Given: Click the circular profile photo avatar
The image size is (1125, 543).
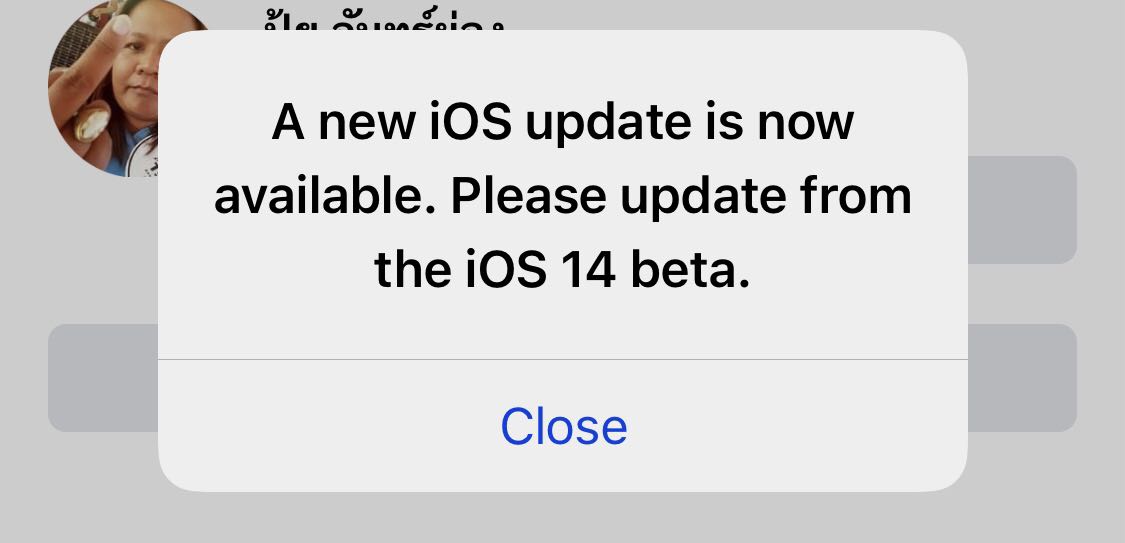Looking at the screenshot, I should (x=104, y=88).
